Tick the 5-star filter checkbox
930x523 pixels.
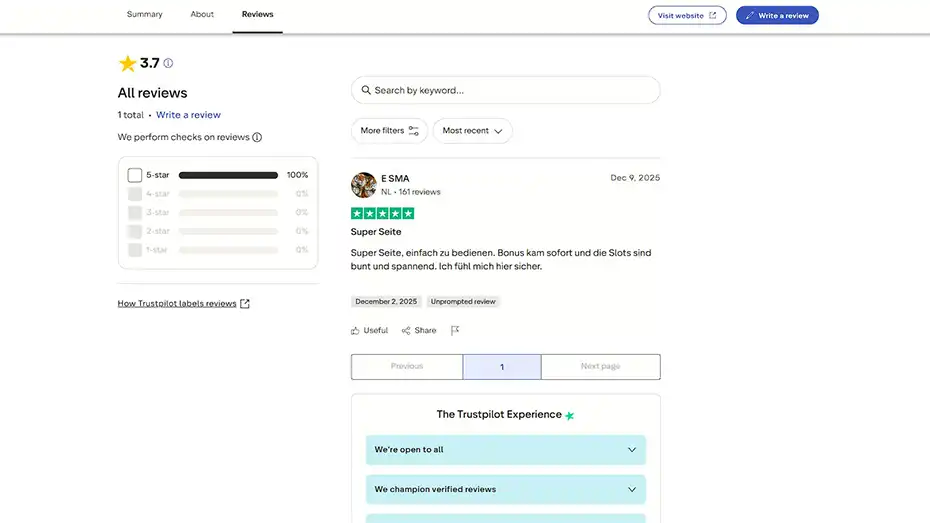coord(135,175)
